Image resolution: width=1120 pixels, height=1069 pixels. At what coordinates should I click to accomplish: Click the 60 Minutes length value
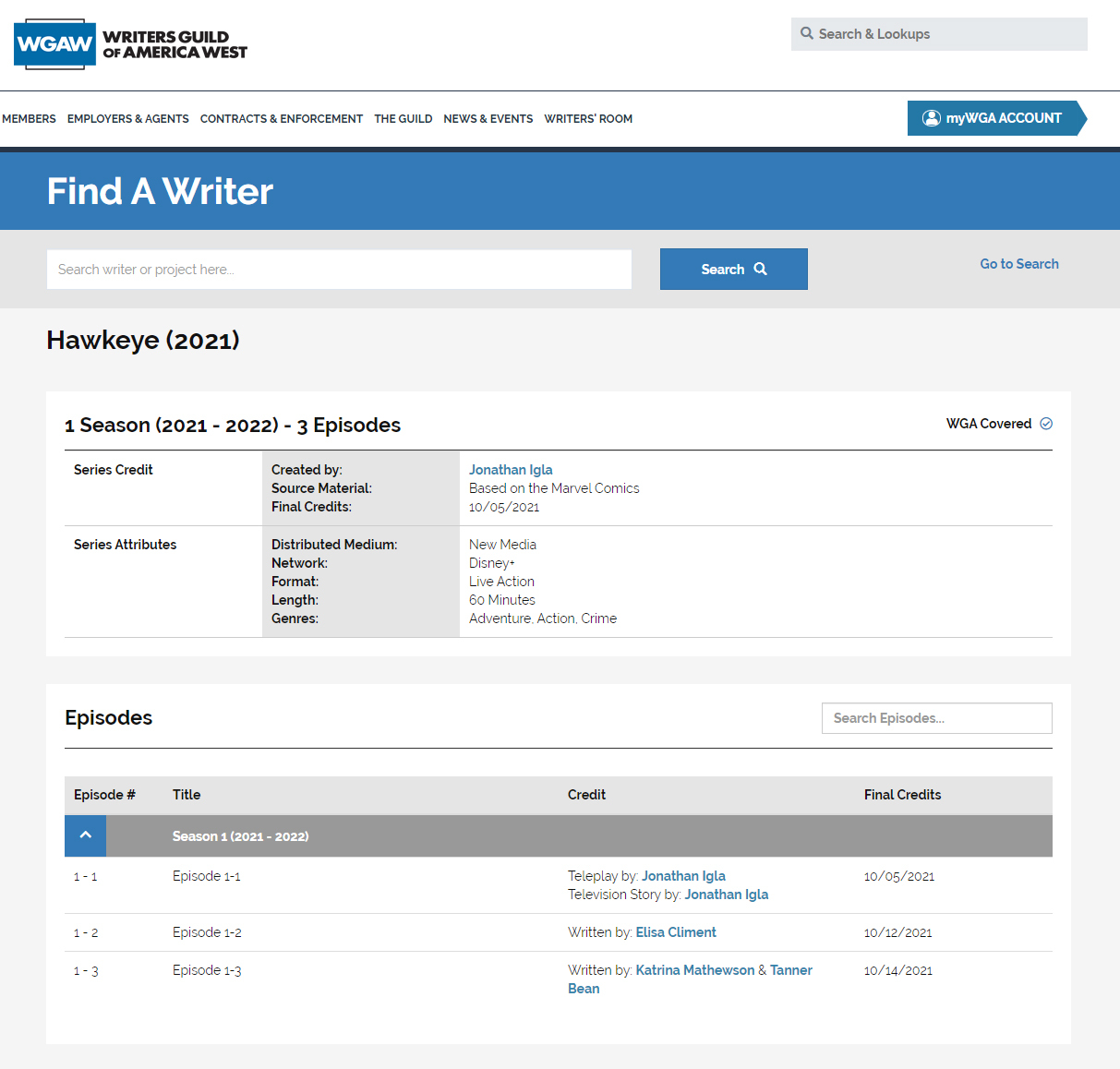coord(502,600)
